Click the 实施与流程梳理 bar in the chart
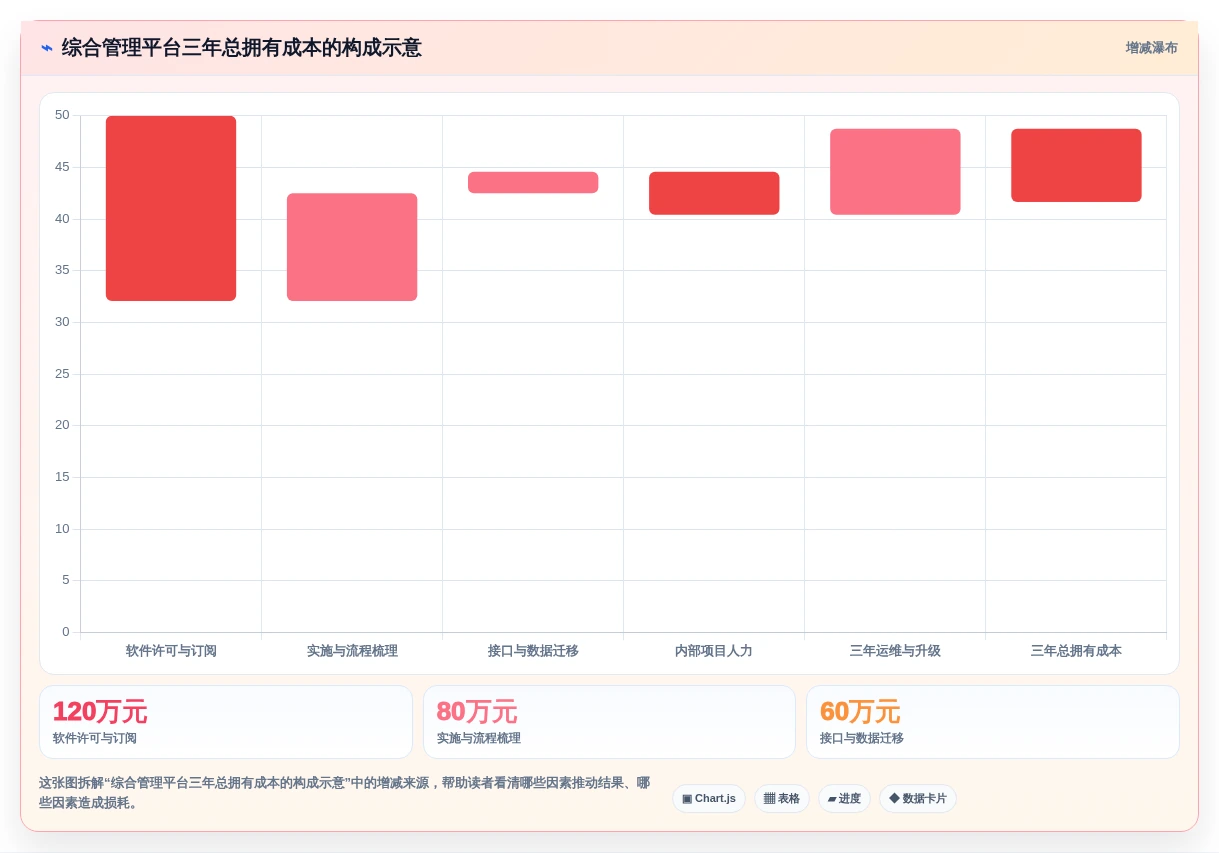The width and height of the screenshot is (1219, 853). tap(352, 247)
